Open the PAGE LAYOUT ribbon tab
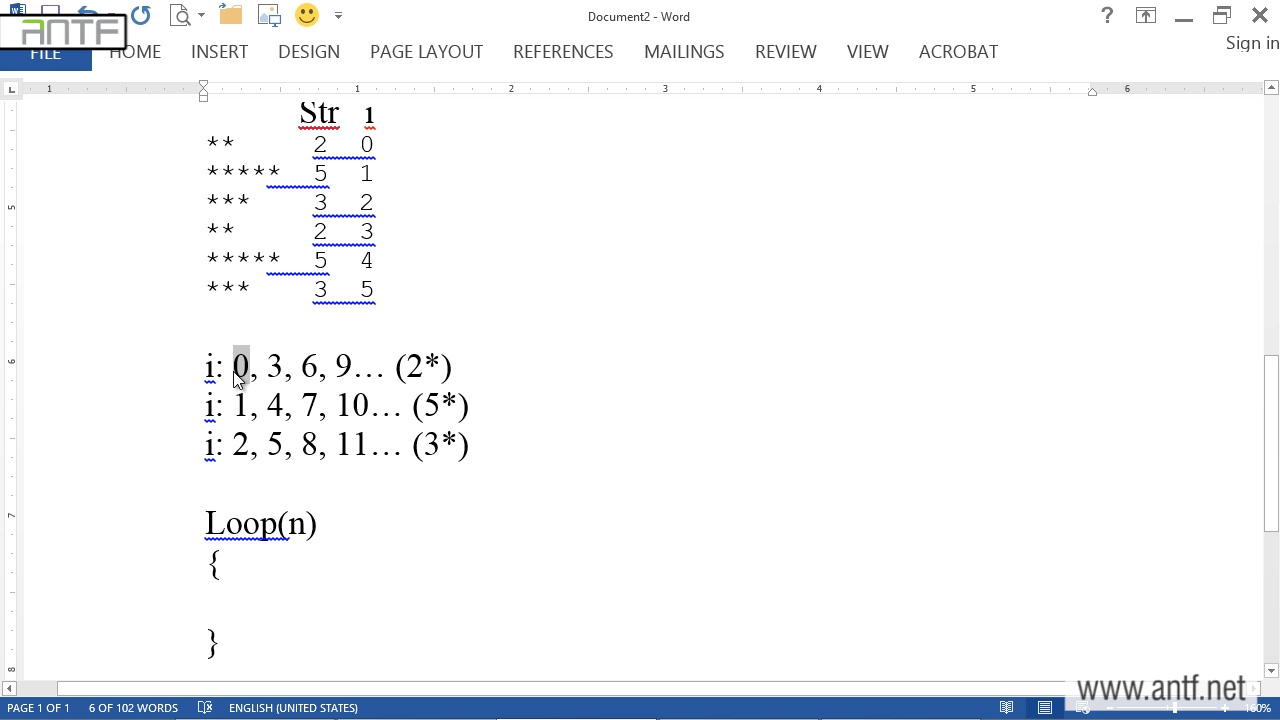 click(x=426, y=52)
